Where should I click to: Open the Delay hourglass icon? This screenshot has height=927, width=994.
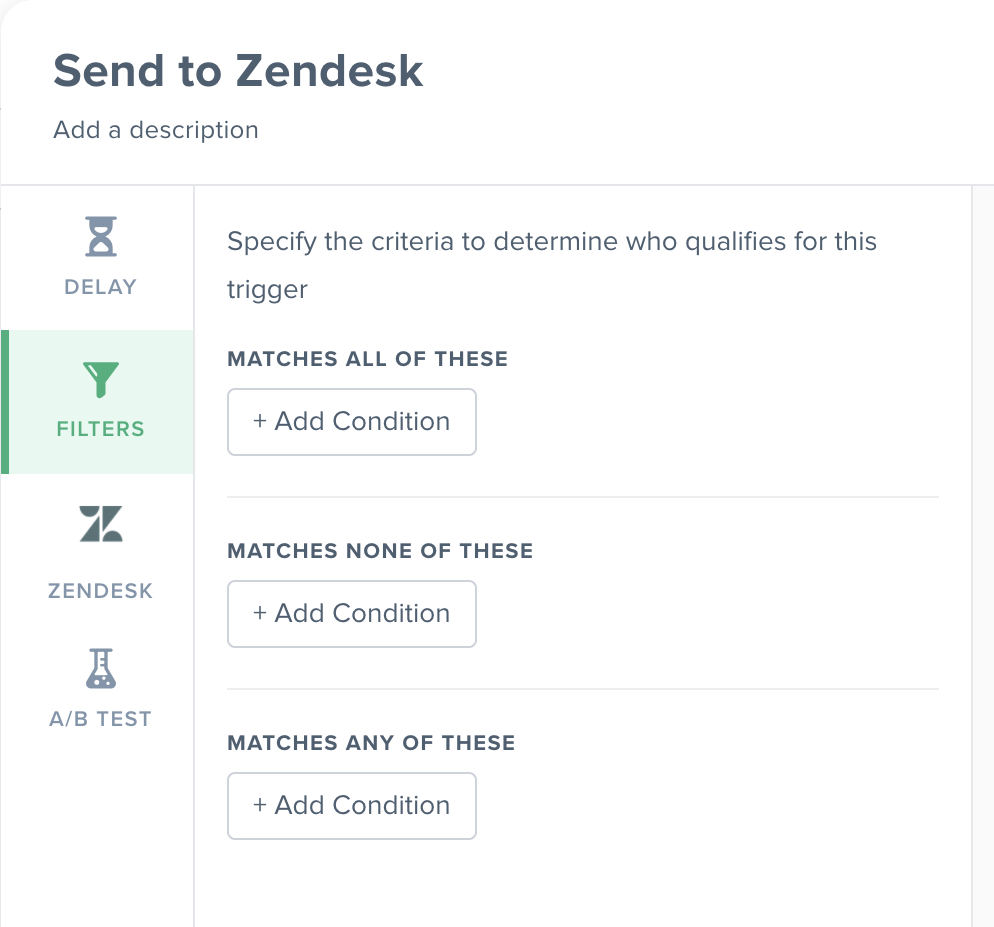101,237
